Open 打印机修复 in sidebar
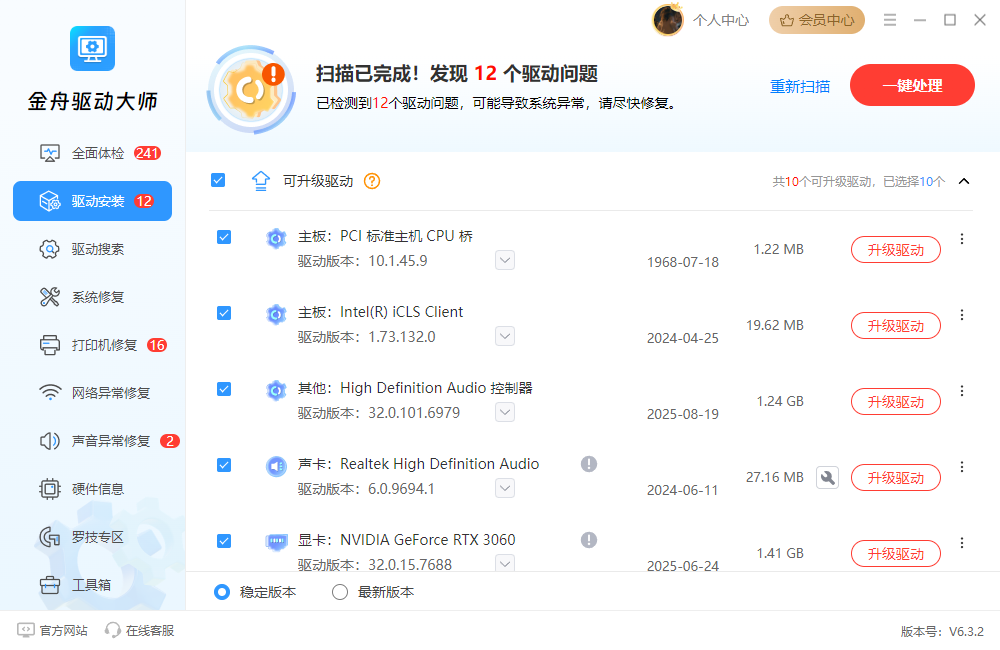 (x=92, y=345)
